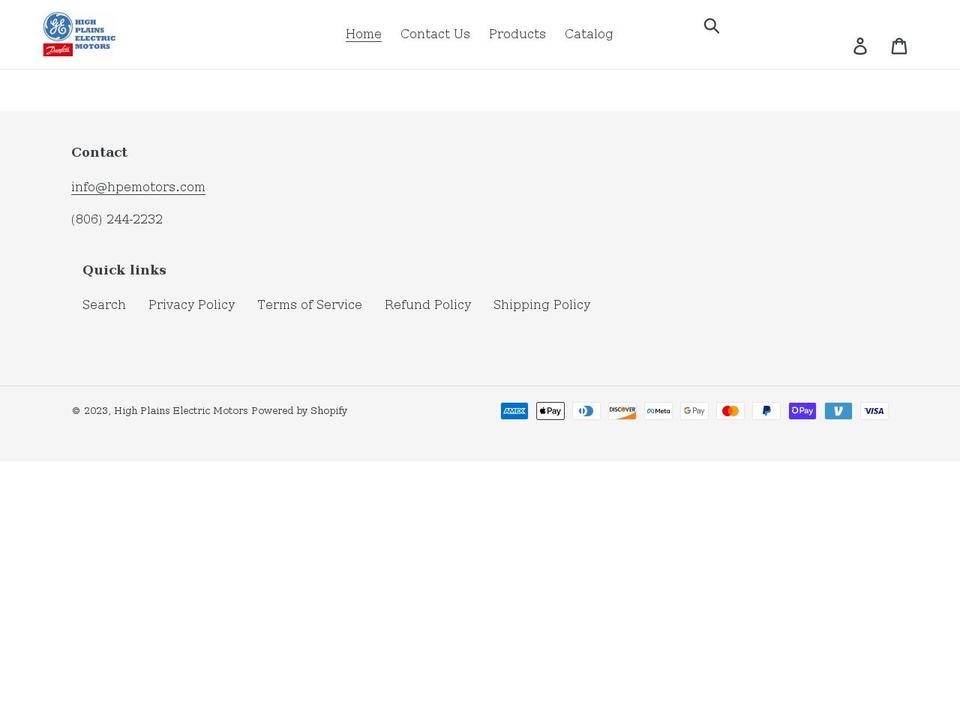Viewport: 960px width, 720px height.
Task: Click the info@hpemotors.com email link
Action: 138,187
